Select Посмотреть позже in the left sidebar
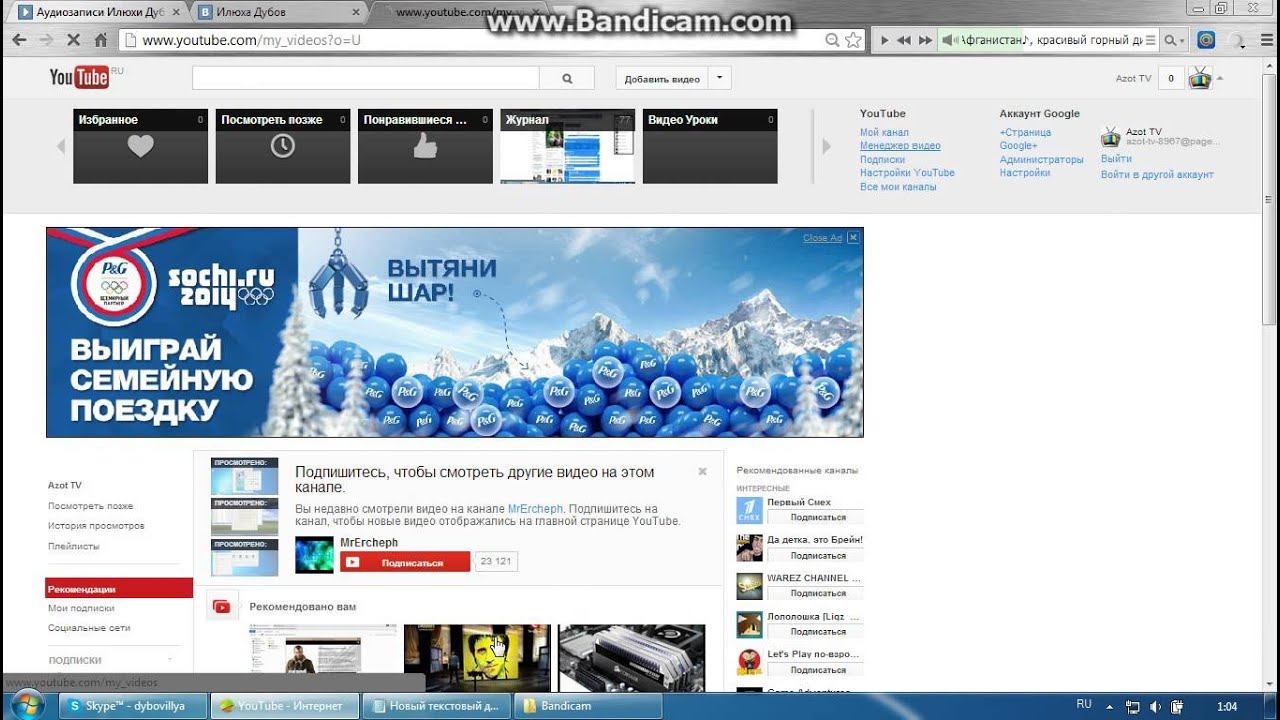The height and width of the screenshot is (720, 1280). point(90,506)
